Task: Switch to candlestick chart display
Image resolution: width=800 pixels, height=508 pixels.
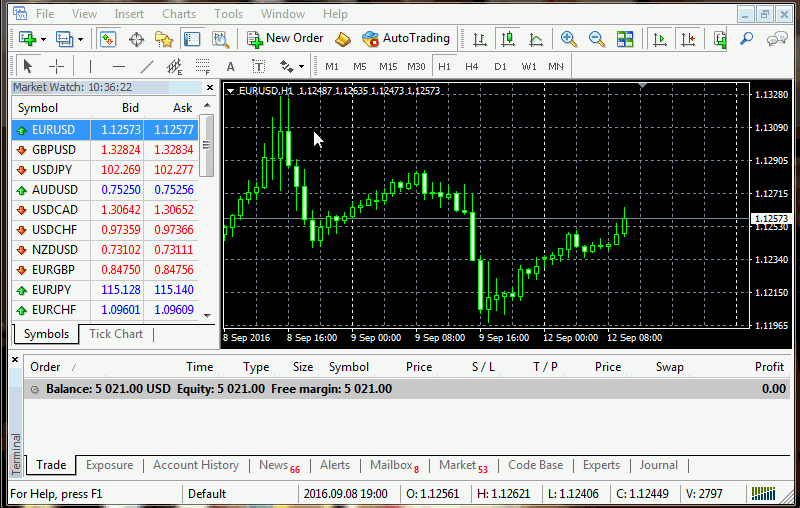Action: coord(508,39)
